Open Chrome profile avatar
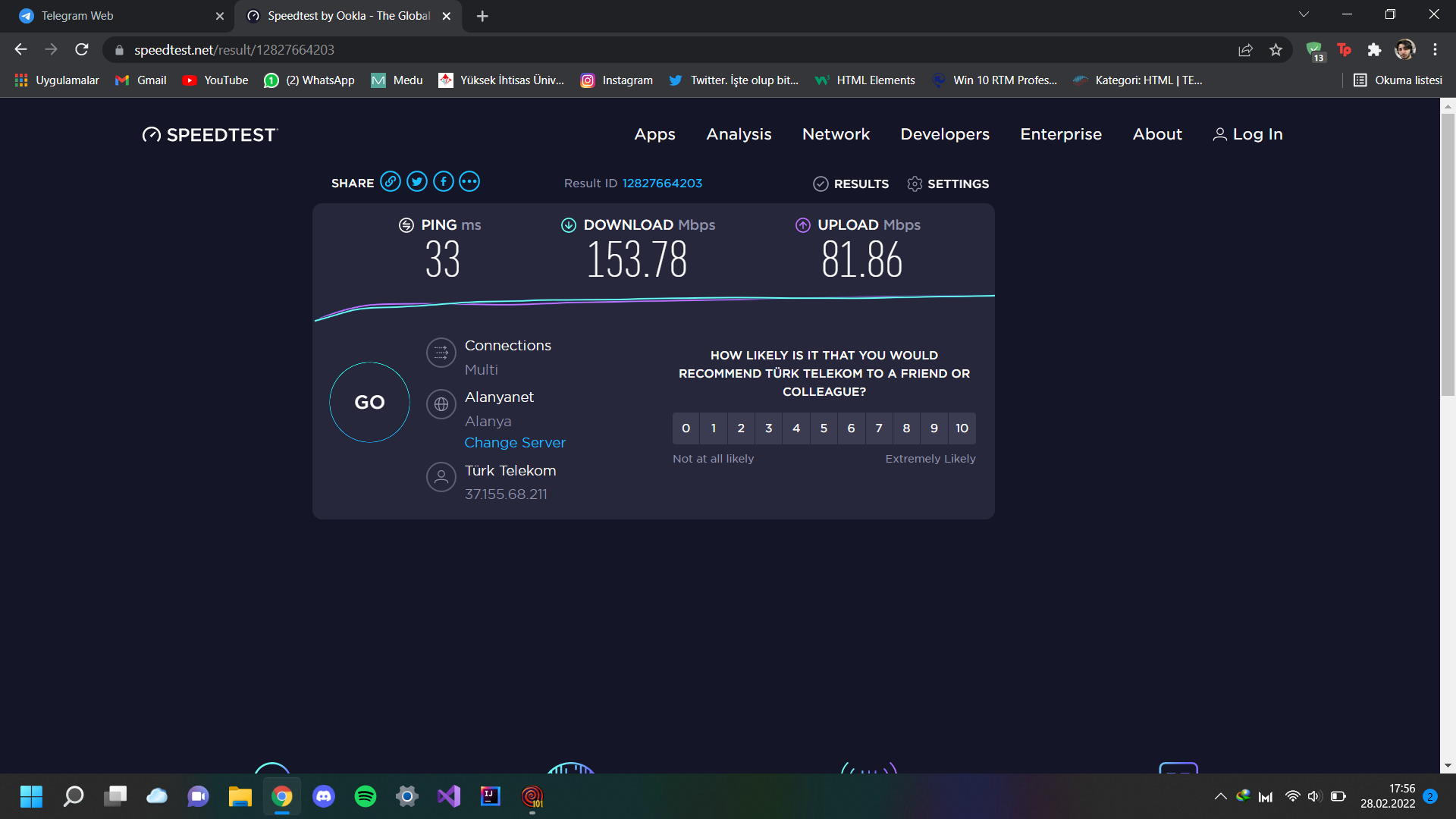The width and height of the screenshot is (1456, 819). 1405,49
